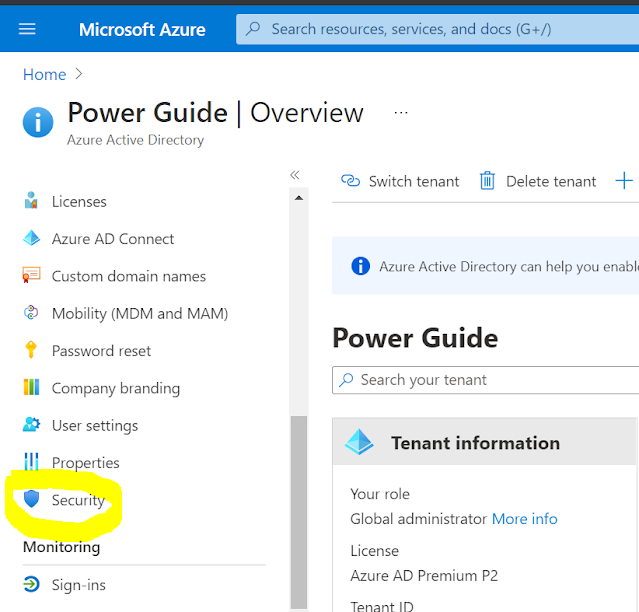Click the Tenant ID label
This screenshot has width=639, height=612.
click(x=382, y=606)
